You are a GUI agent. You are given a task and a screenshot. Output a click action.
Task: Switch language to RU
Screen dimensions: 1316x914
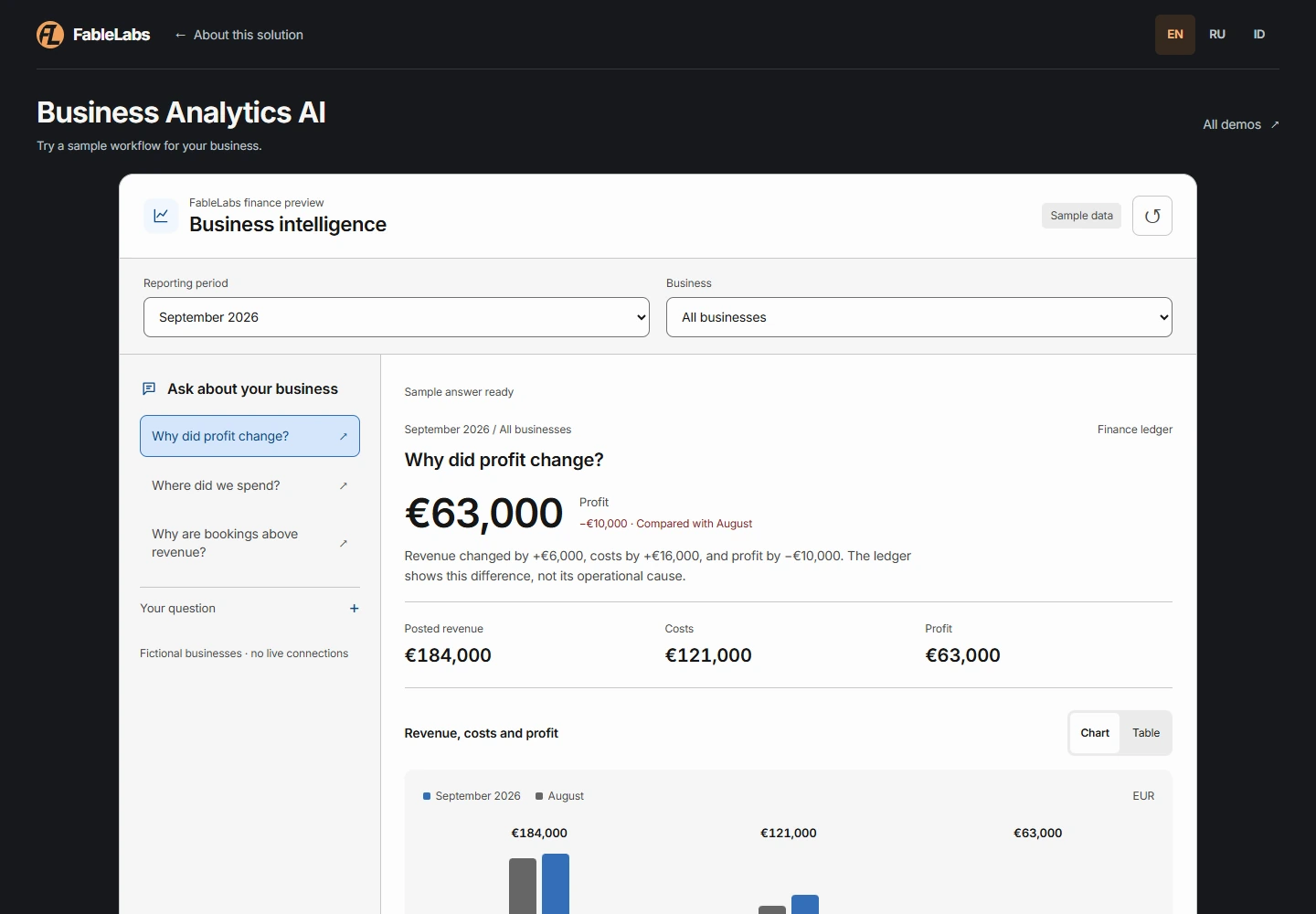pos(1217,35)
